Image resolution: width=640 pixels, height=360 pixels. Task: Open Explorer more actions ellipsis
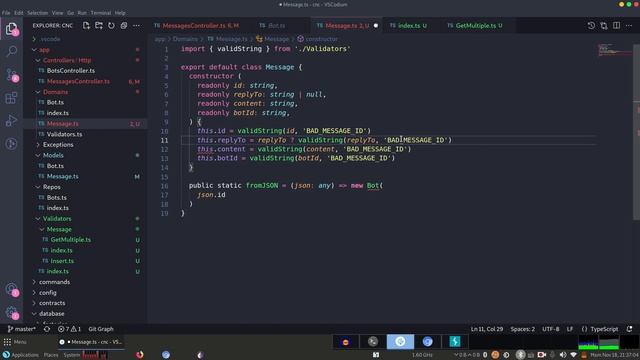click(136, 25)
